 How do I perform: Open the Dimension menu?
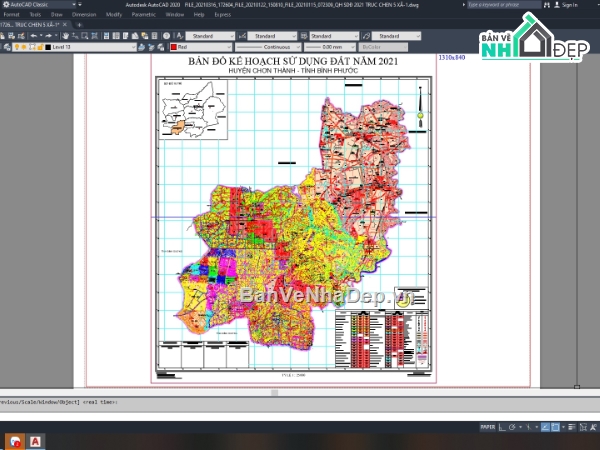pos(84,16)
